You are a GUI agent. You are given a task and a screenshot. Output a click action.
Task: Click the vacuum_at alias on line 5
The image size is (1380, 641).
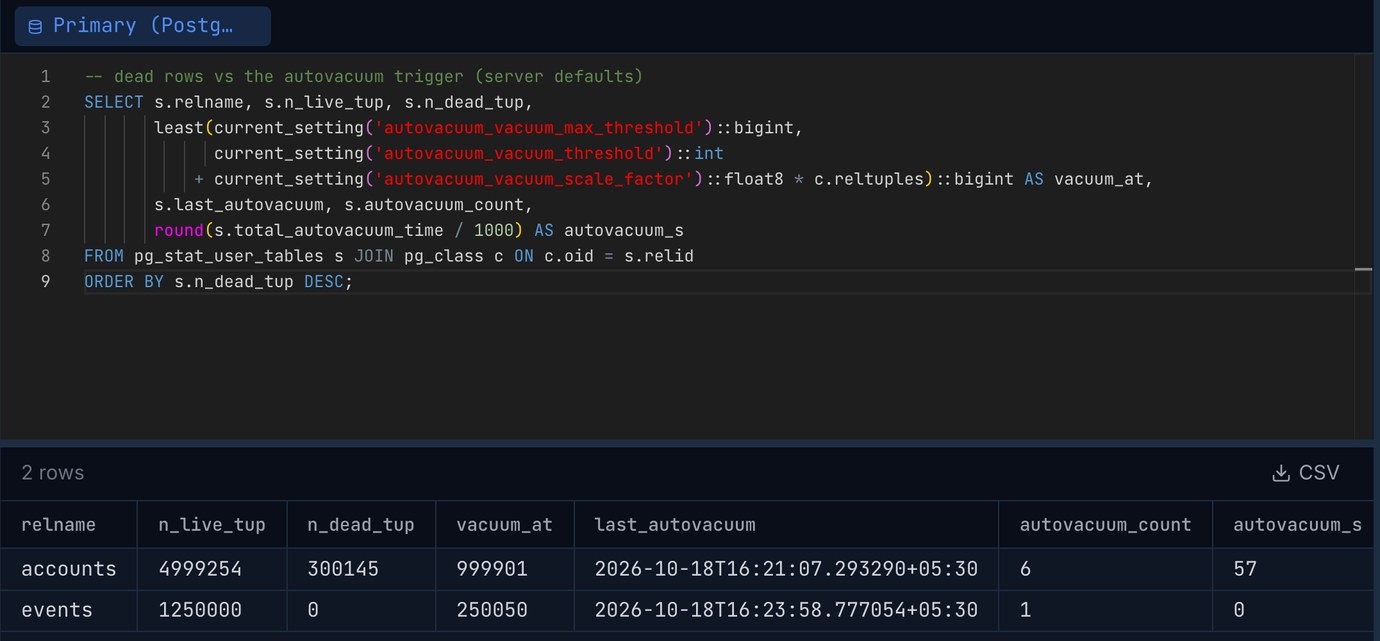click(x=1099, y=179)
